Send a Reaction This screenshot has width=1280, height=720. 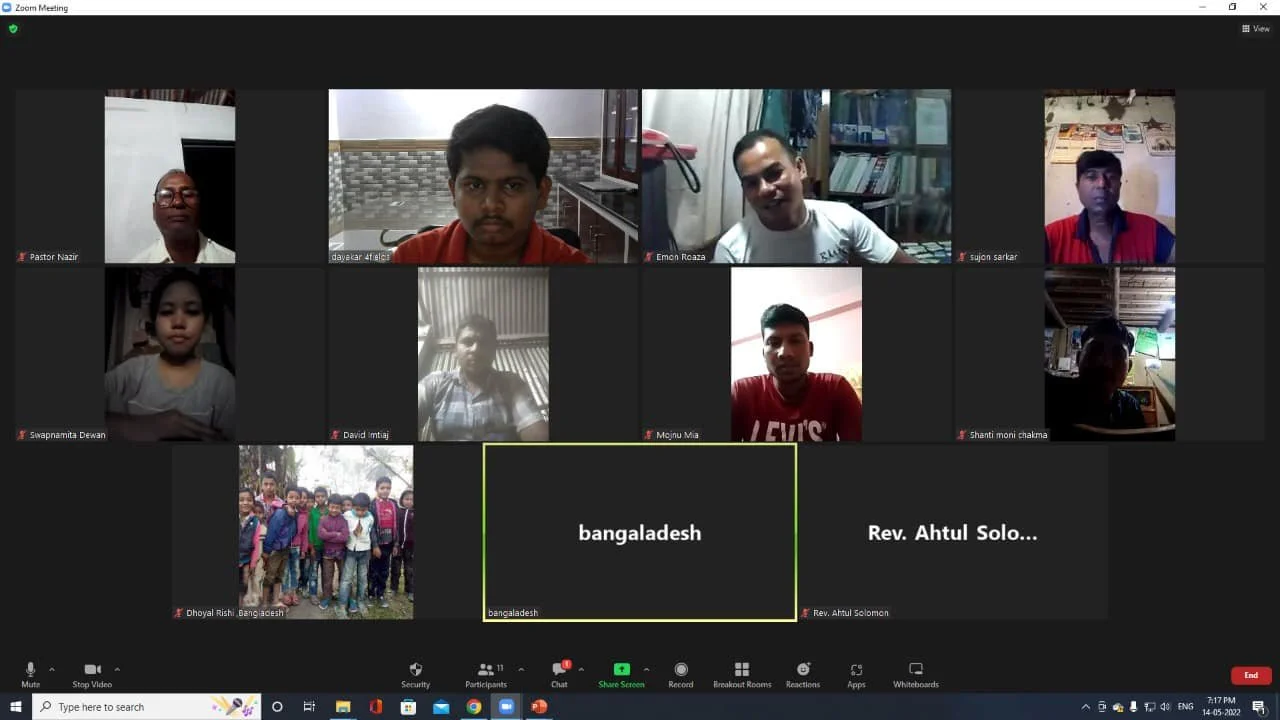[802, 670]
